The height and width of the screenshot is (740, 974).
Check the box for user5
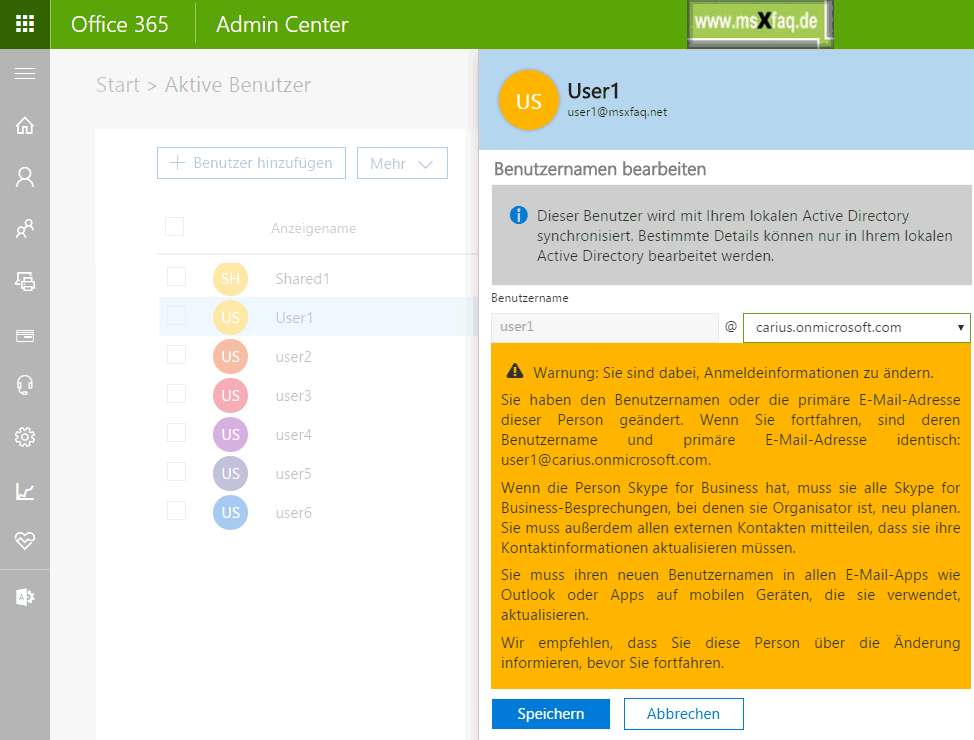tap(176, 472)
